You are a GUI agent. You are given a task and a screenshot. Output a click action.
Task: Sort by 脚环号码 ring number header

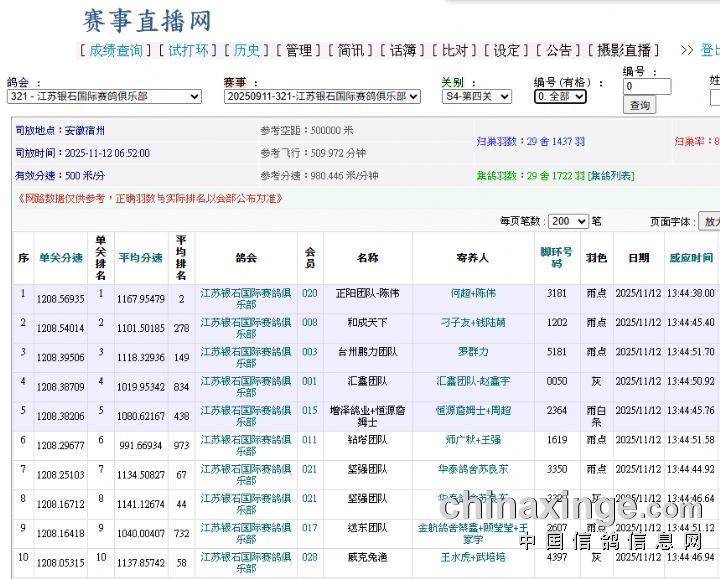[x=556, y=258]
